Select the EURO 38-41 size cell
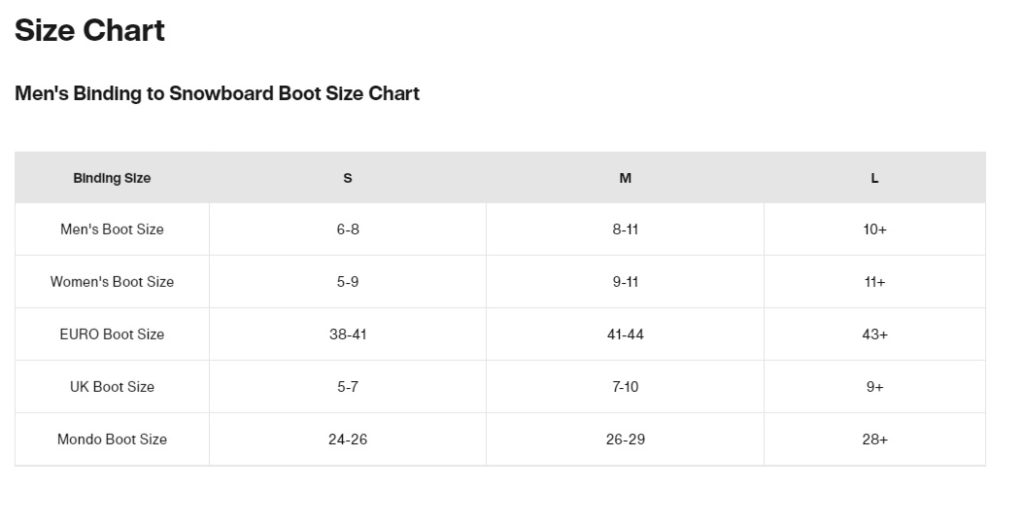The image size is (1024, 528). [348, 334]
